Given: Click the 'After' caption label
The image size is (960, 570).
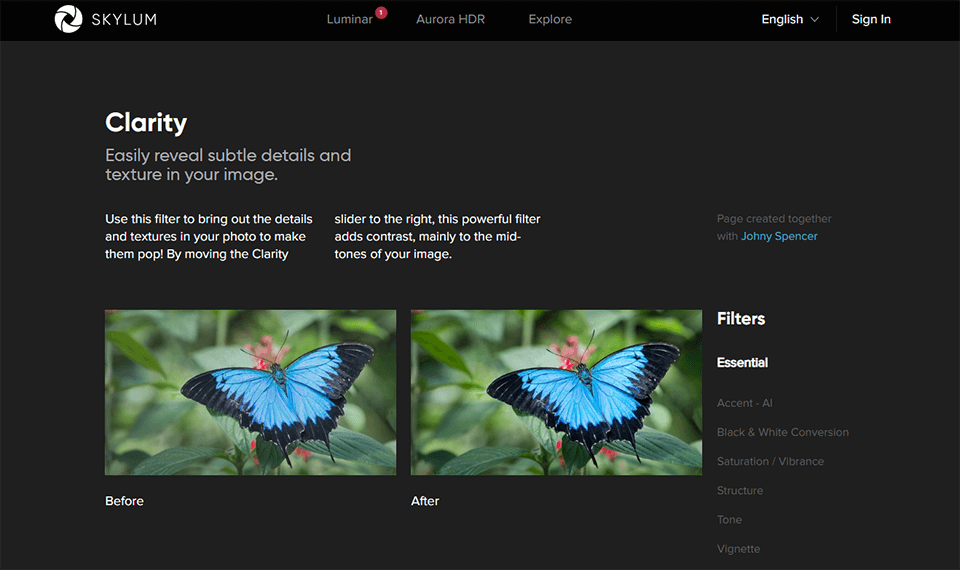Looking at the screenshot, I should click(425, 501).
